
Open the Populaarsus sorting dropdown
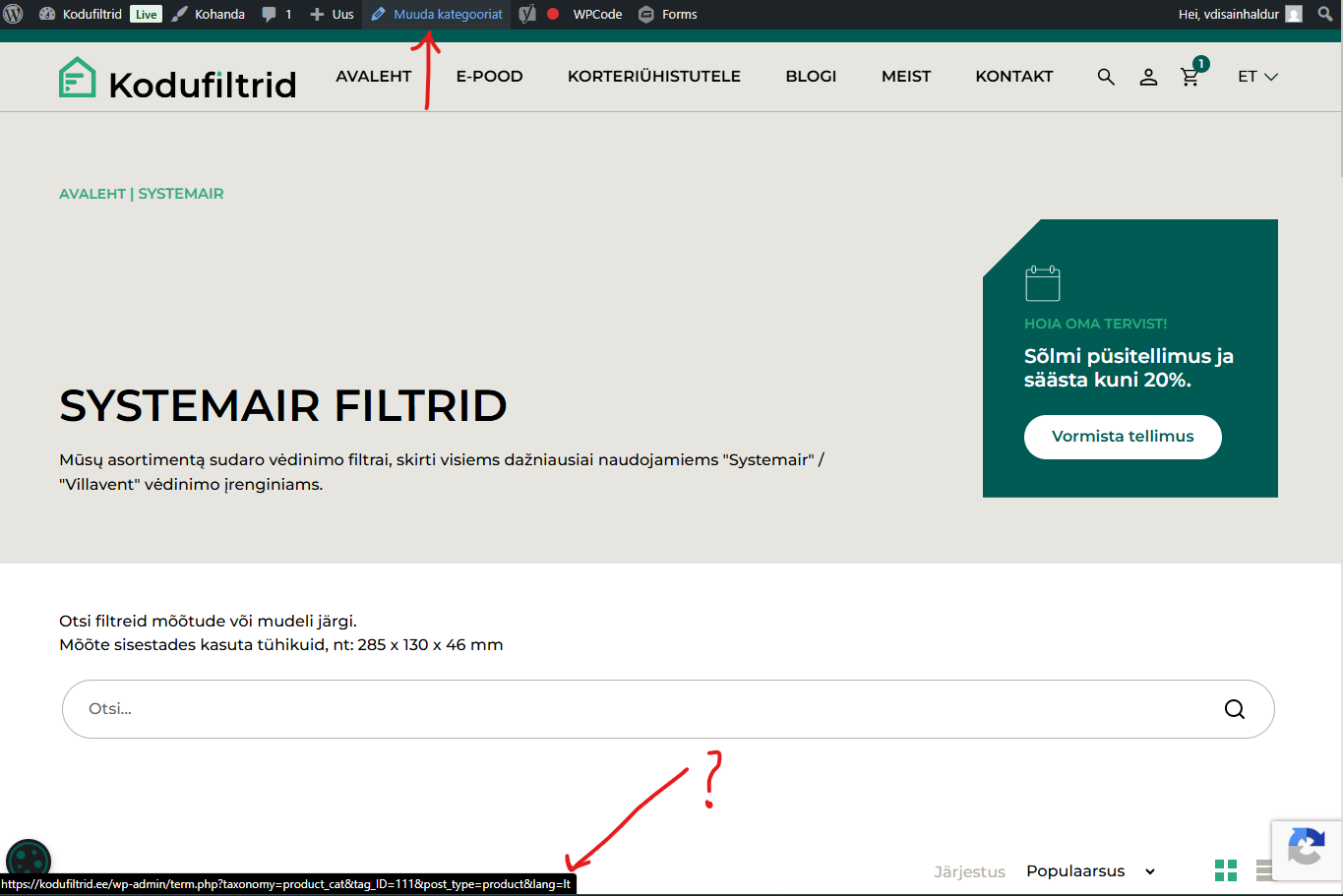[x=1090, y=871]
